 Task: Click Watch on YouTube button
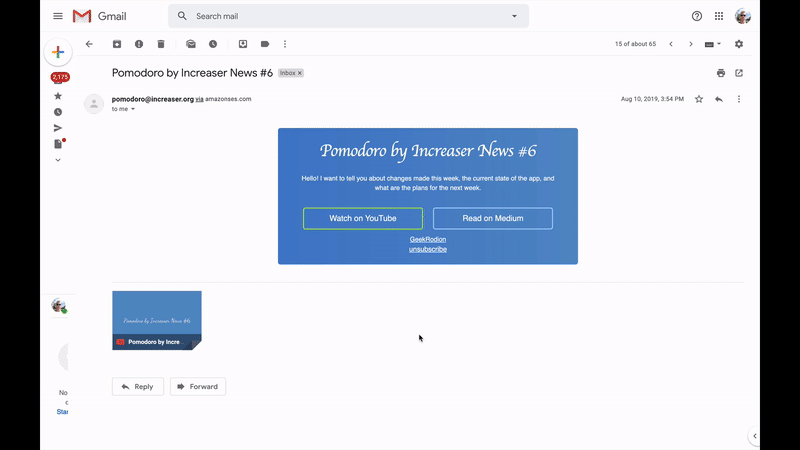pyautogui.click(x=363, y=218)
